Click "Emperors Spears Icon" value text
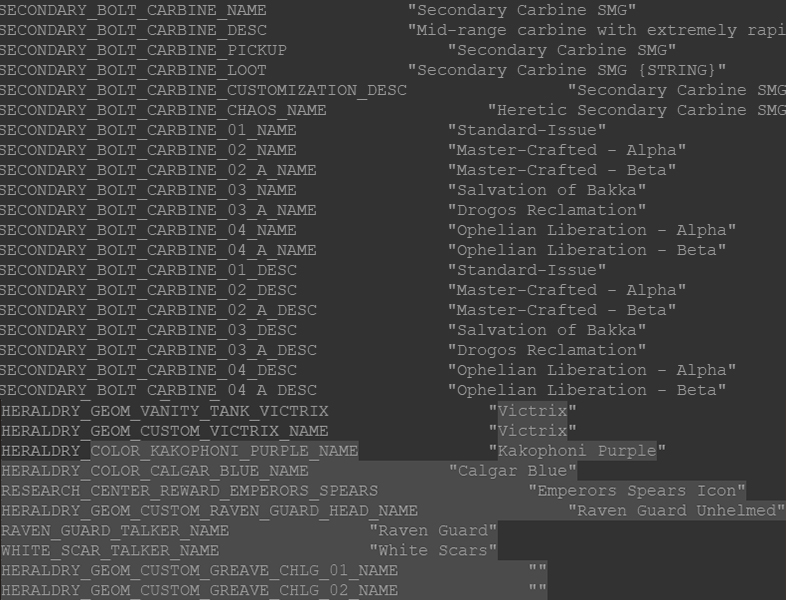This screenshot has width=786, height=600. tap(637, 491)
